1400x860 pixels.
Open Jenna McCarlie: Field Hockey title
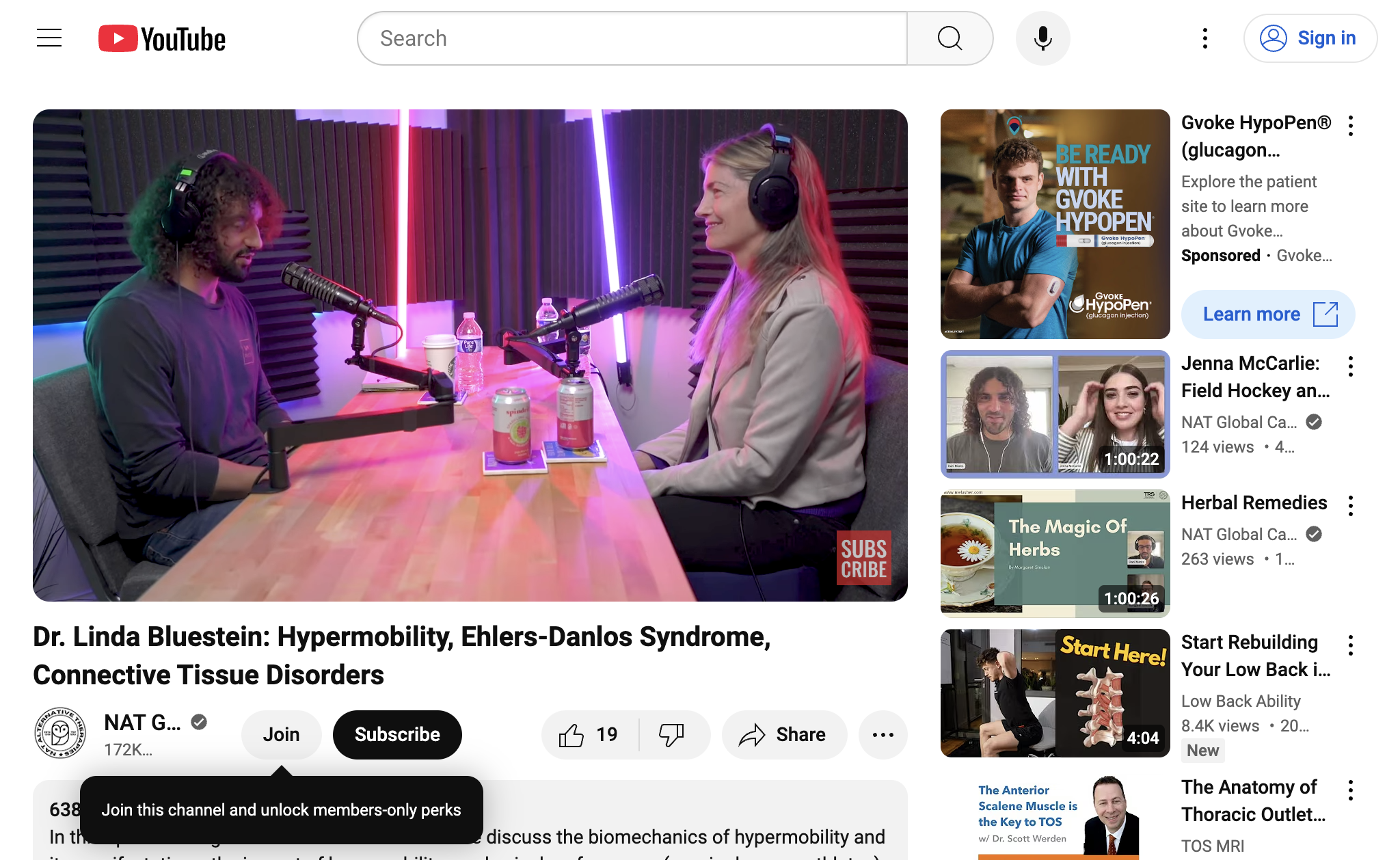[x=1256, y=377]
